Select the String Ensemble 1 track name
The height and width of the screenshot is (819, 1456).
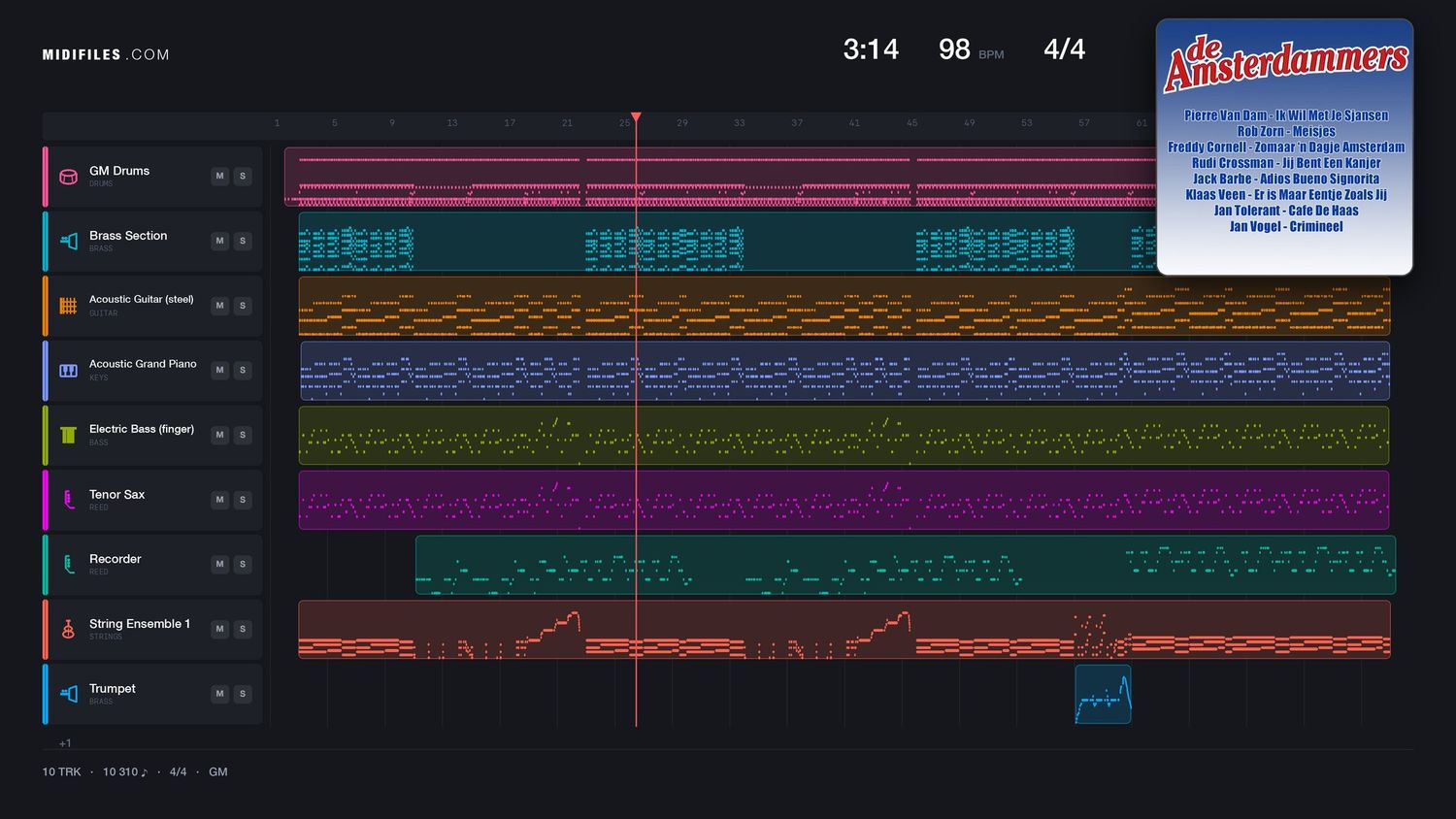point(140,624)
